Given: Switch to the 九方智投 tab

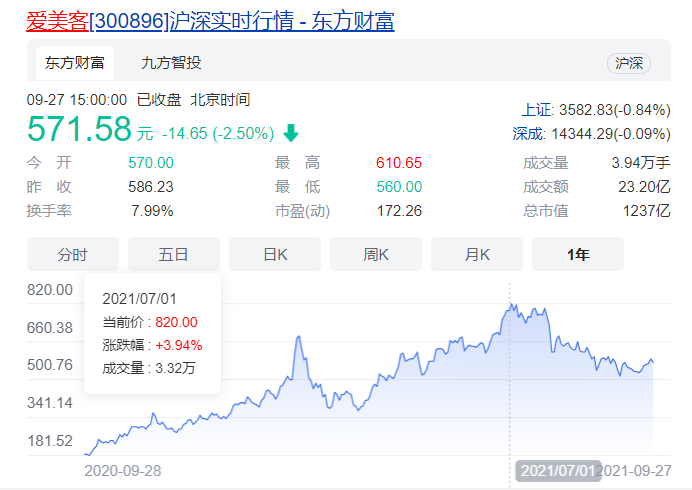Looking at the screenshot, I should (x=171, y=63).
